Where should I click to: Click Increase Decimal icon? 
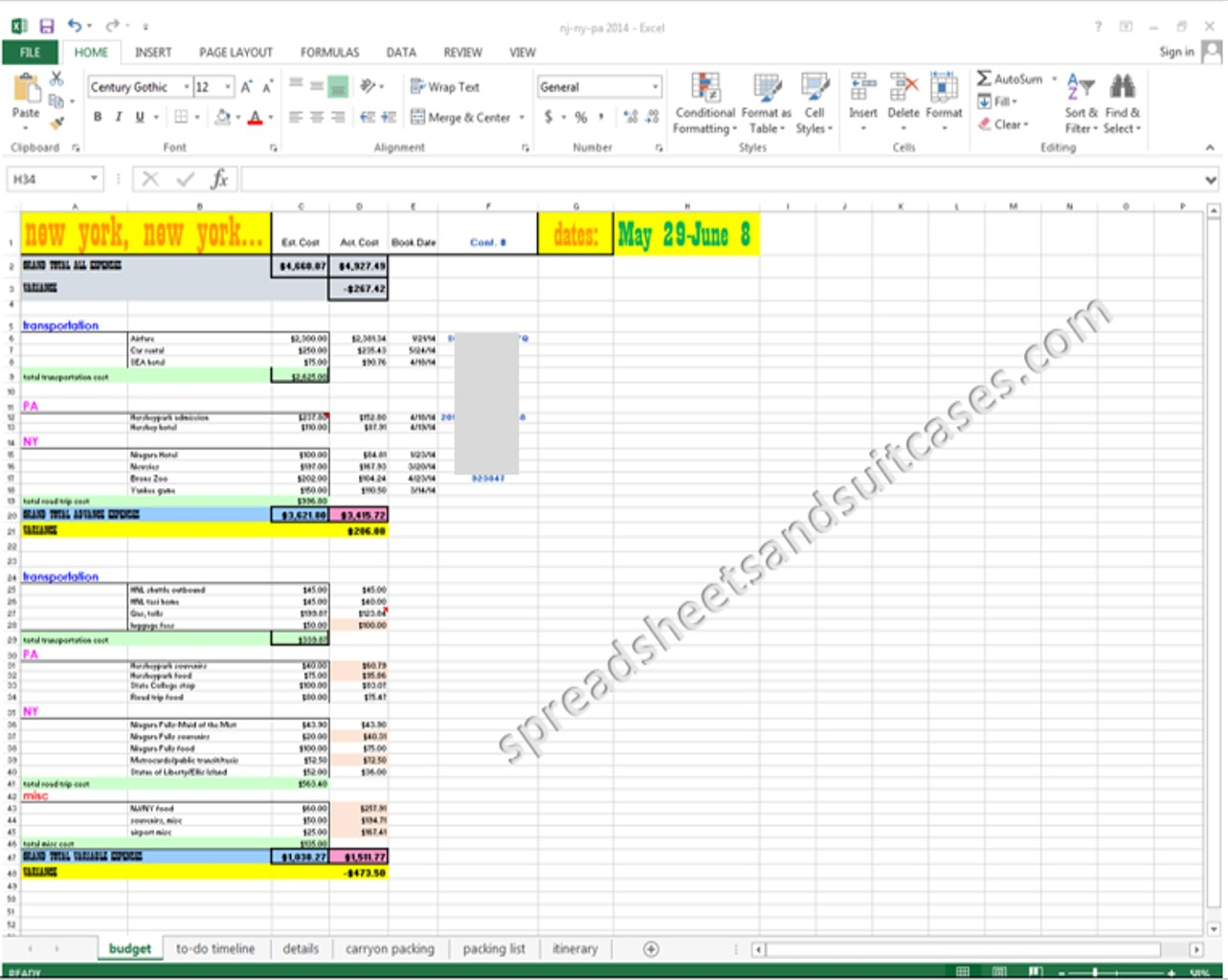click(630, 117)
